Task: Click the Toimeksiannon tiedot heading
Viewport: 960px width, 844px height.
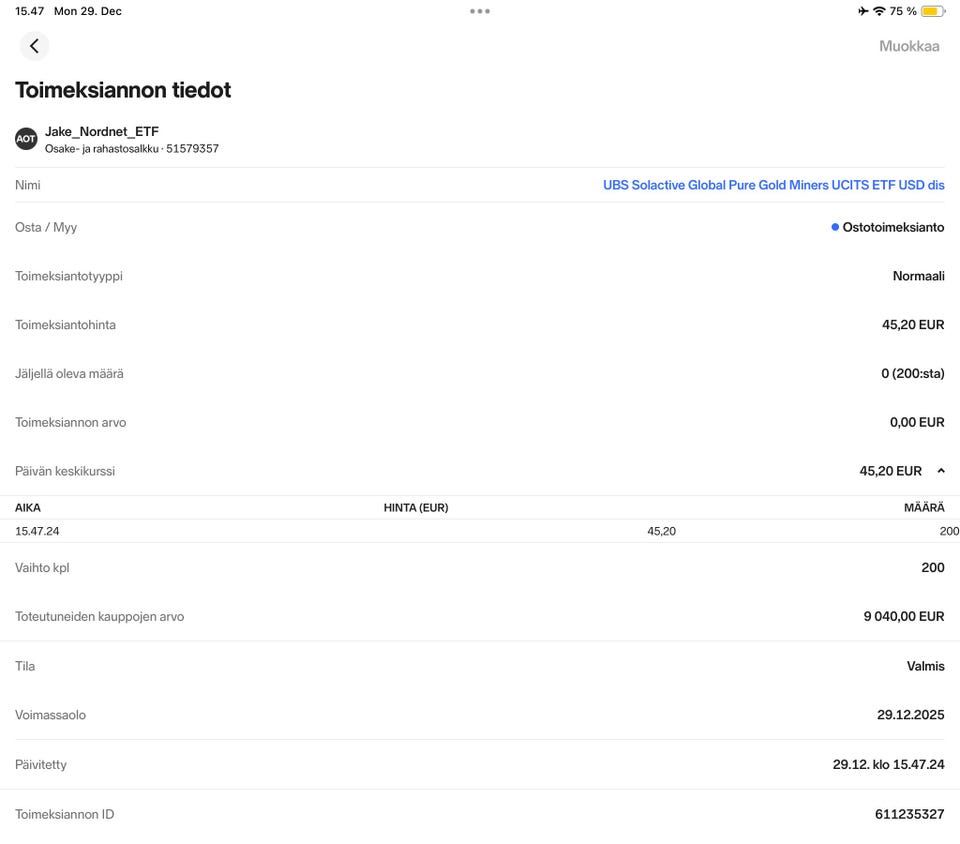Action: click(123, 90)
